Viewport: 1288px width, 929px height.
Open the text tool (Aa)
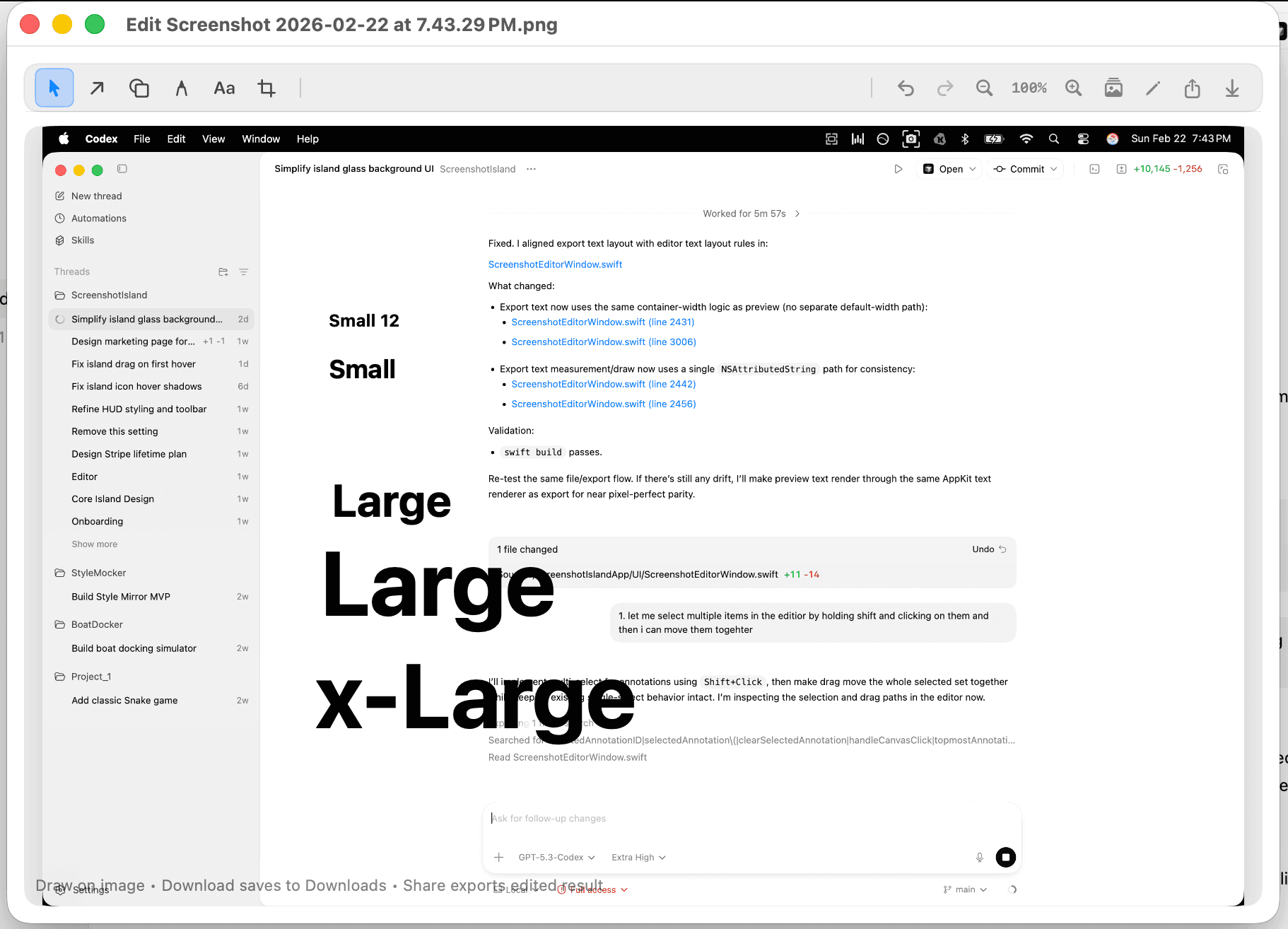[224, 88]
